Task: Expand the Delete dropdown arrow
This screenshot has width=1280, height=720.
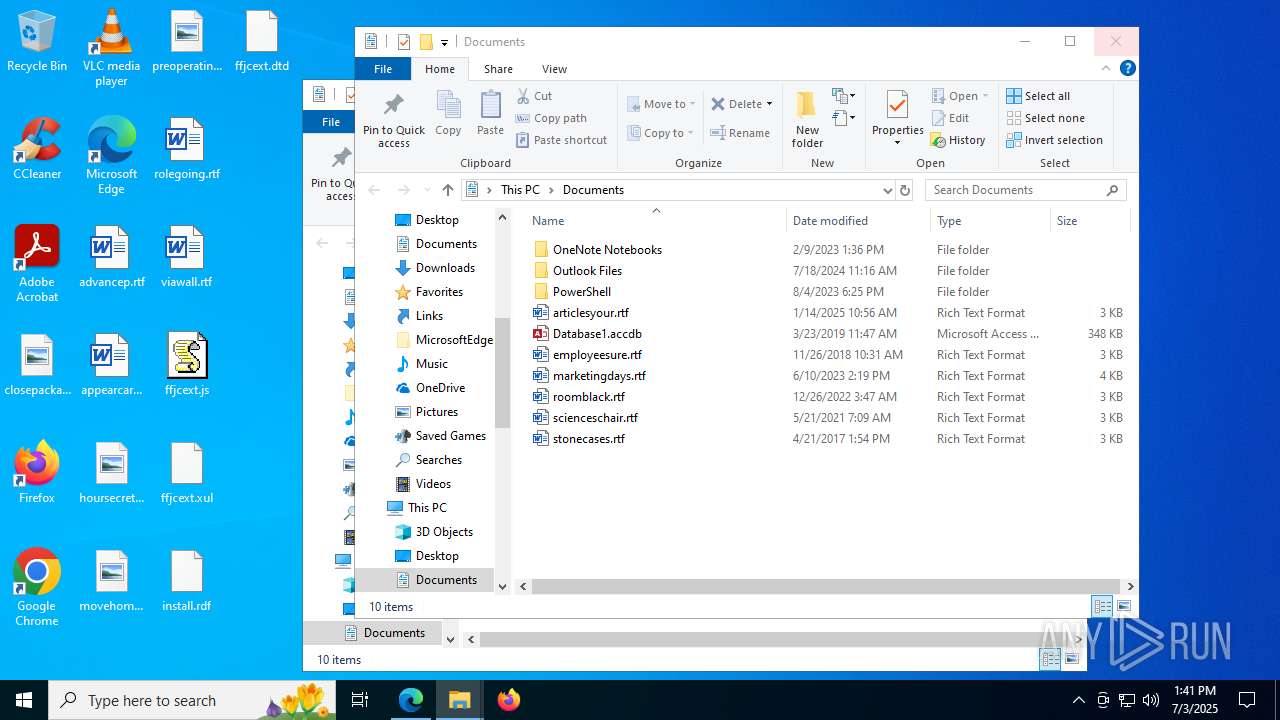Action: pos(769,104)
